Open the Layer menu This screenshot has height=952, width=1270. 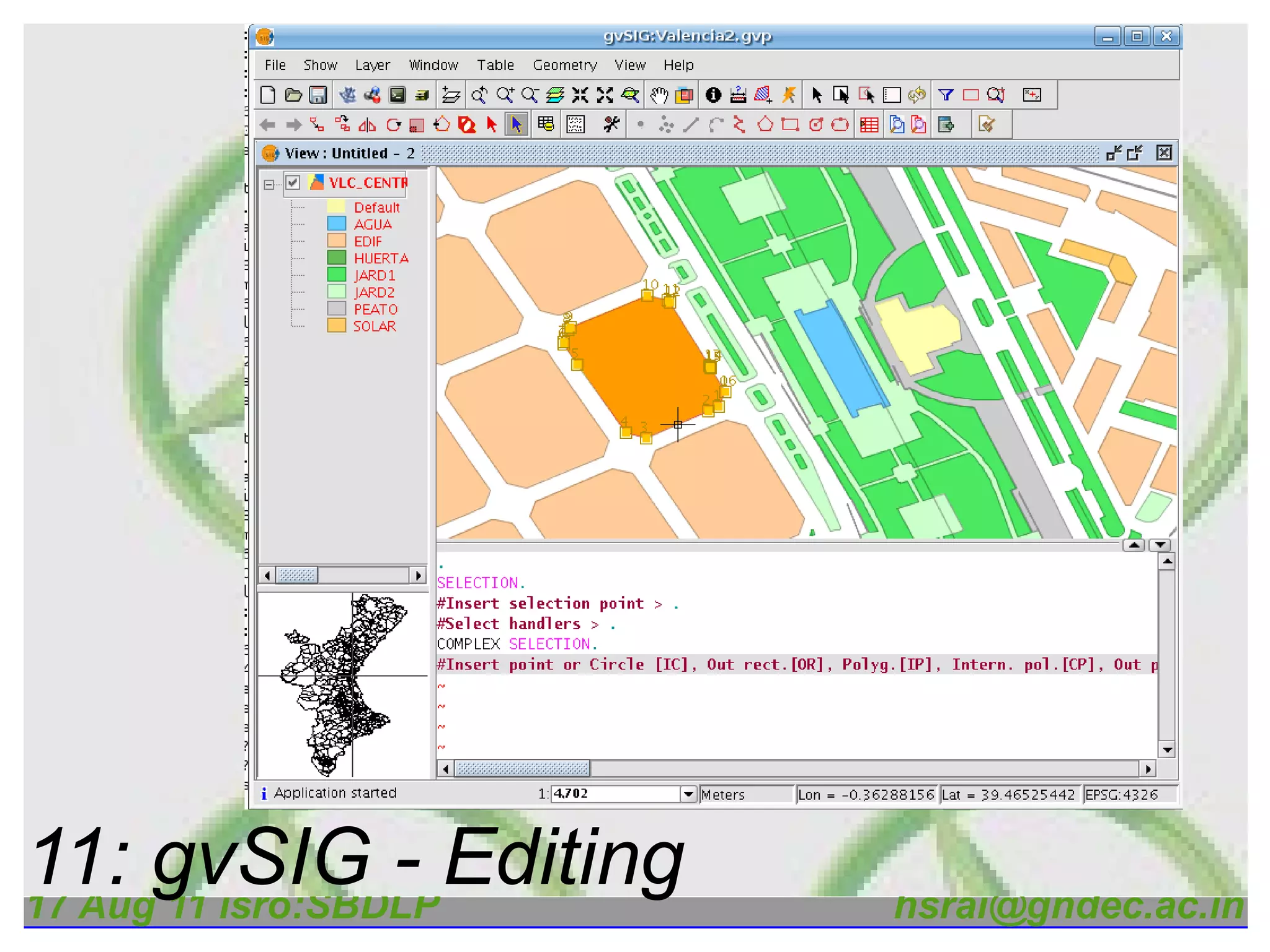tap(373, 65)
